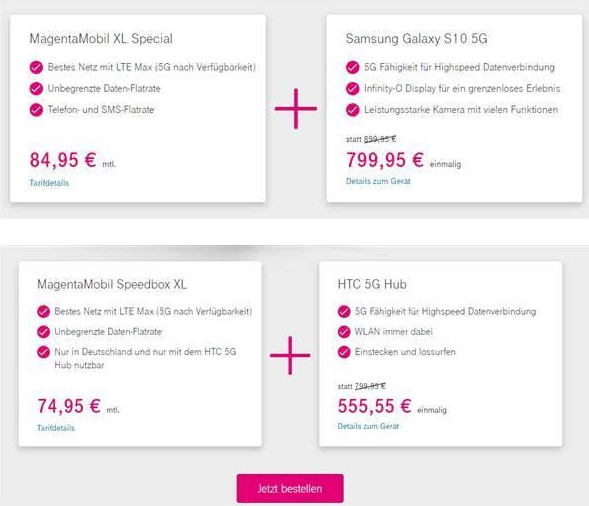Image resolution: width=589 pixels, height=506 pixels.
Task: Click checkmark next to WLAN immer dabei
Action: (344, 332)
